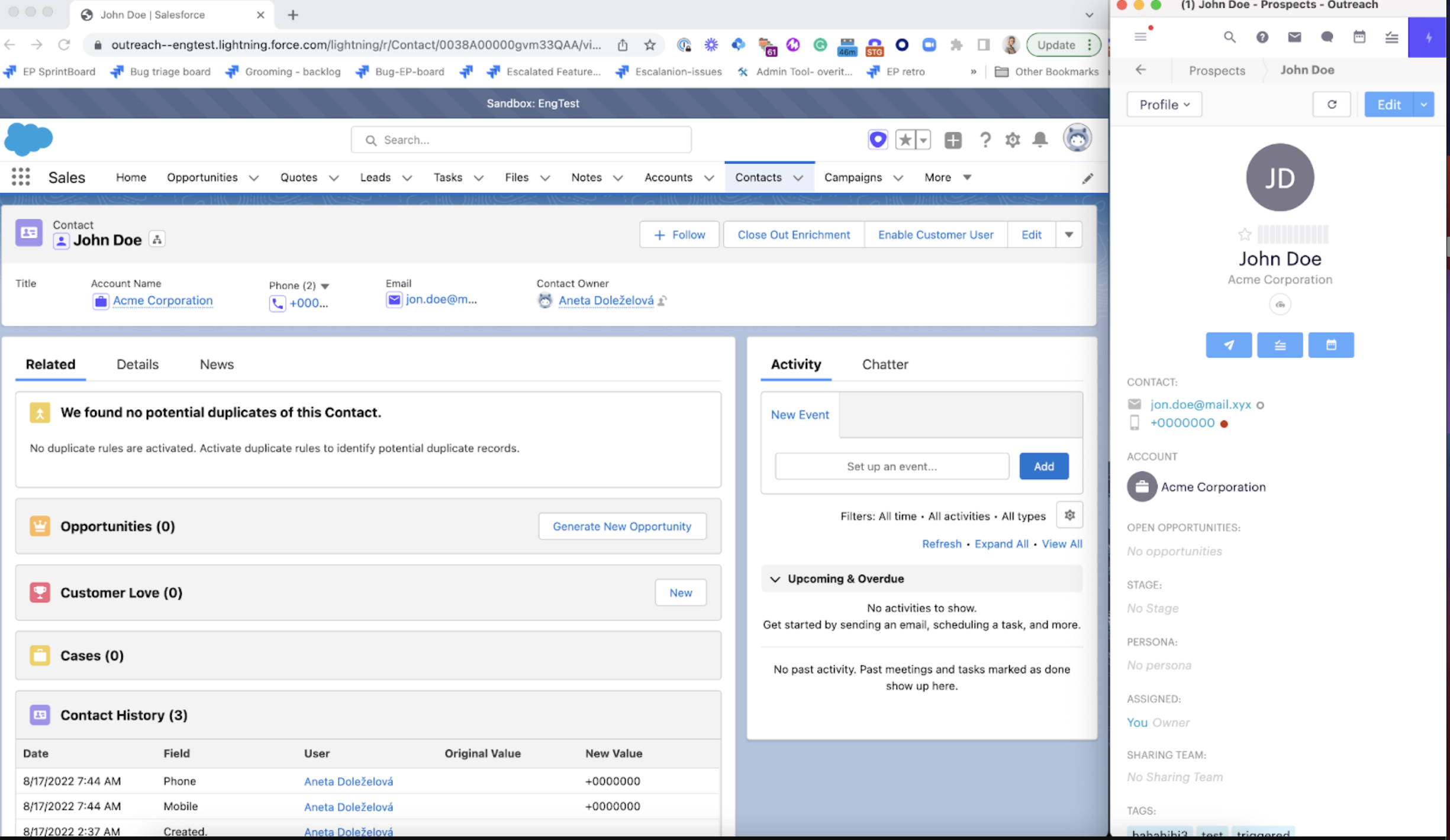The height and width of the screenshot is (840, 1450).
Task: Switch to the Chatter tab
Action: pos(884,364)
